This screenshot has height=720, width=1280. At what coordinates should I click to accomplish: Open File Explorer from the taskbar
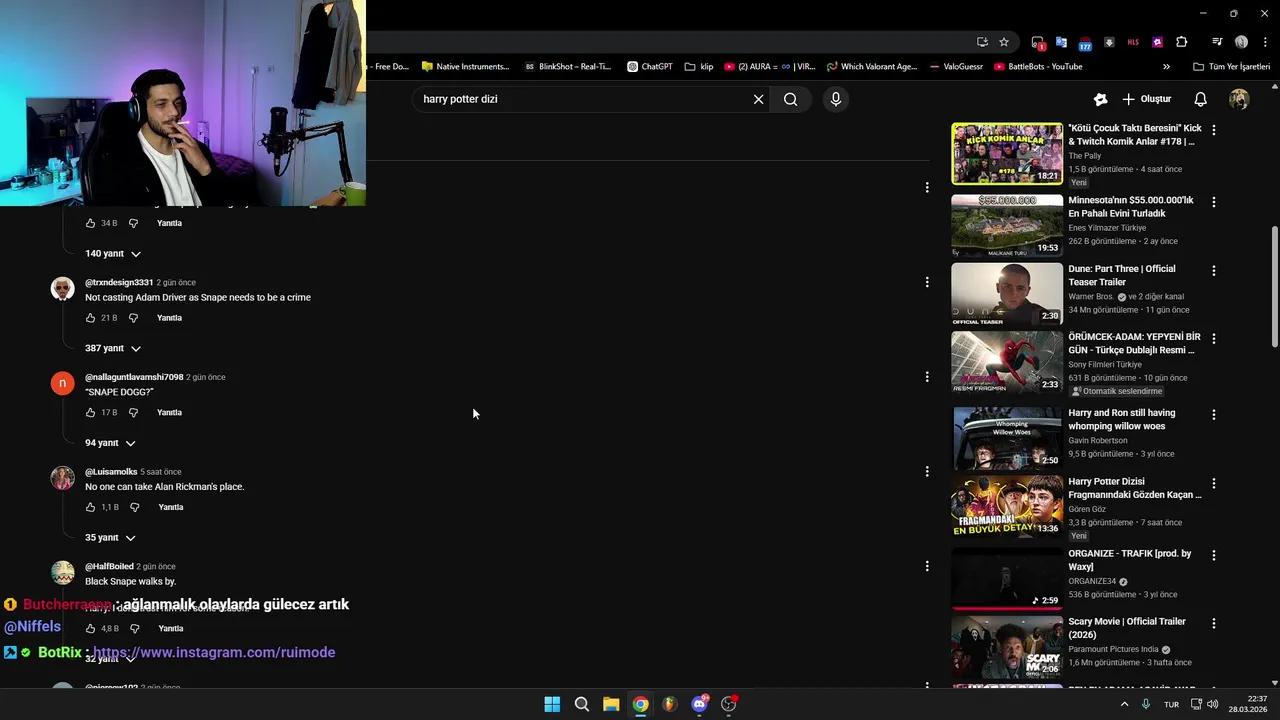tap(611, 704)
